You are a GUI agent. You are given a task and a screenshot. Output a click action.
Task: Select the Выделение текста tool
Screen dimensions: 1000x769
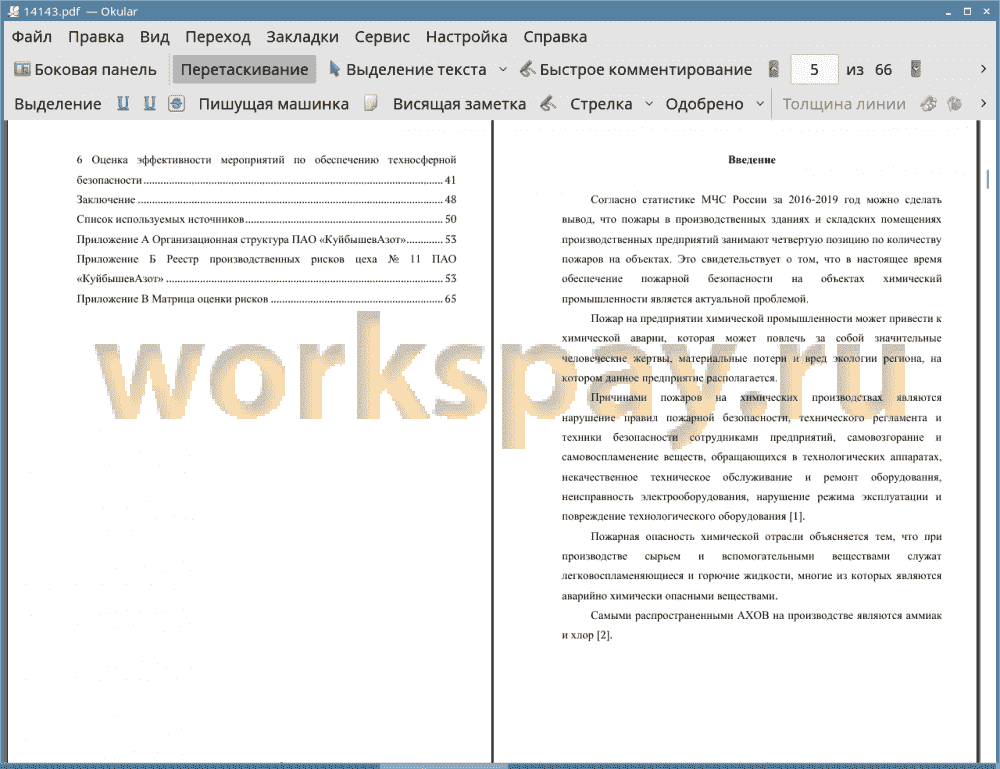point(408,69)
